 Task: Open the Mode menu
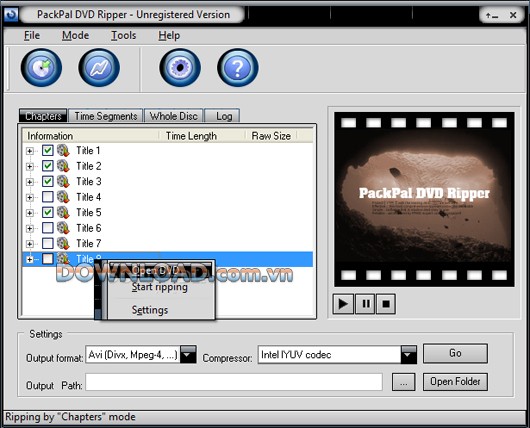coord(75,35)
